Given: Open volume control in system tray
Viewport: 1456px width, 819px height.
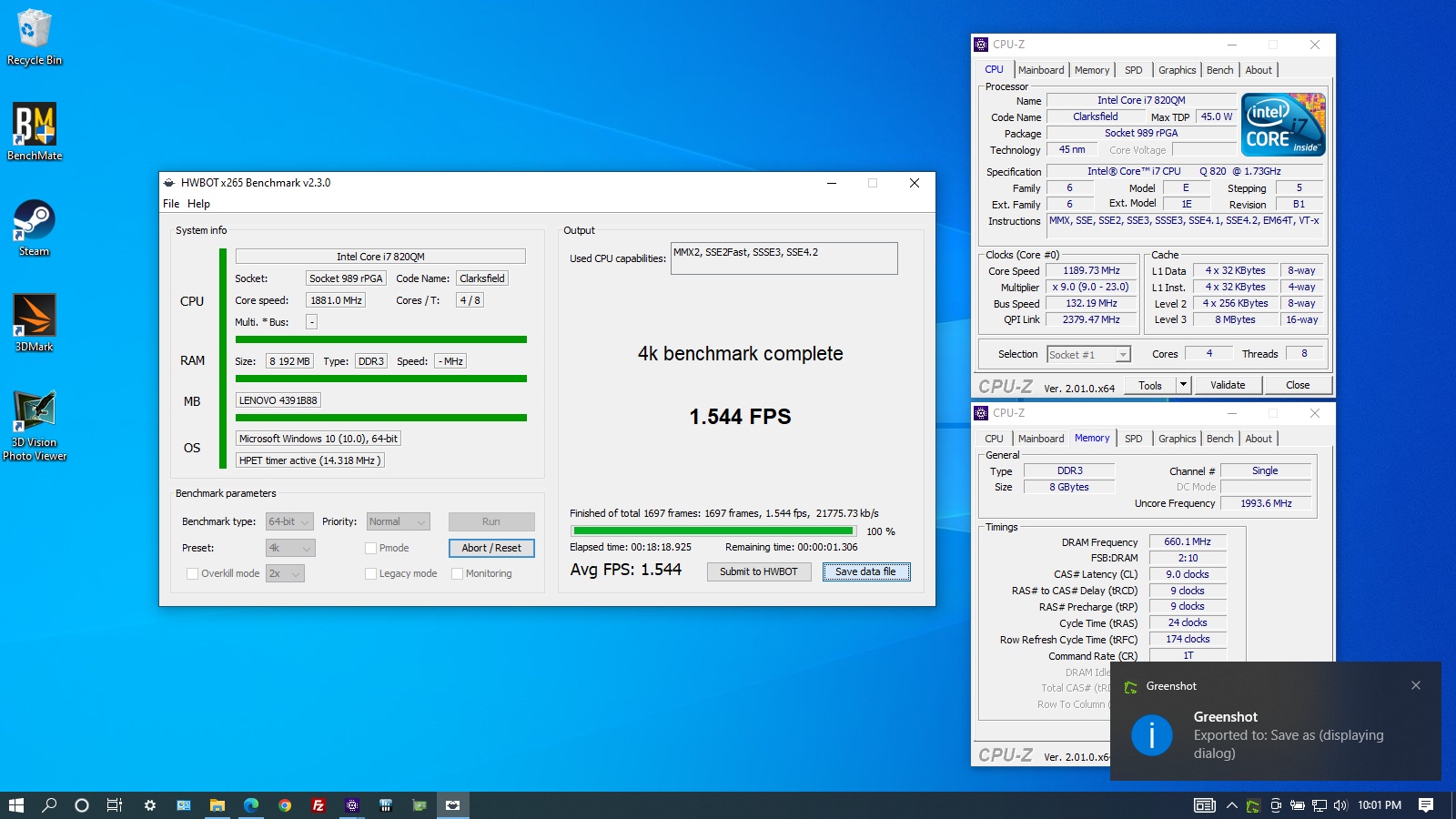Looking at the screenshot, I should coord(1340,805).
